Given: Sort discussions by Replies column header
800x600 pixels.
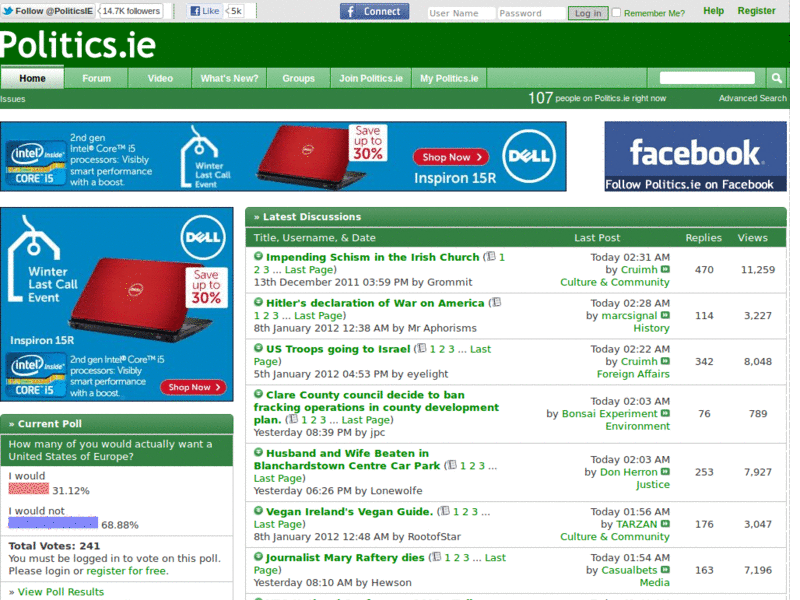Looking at the screenshot, I should coord(703,238).
